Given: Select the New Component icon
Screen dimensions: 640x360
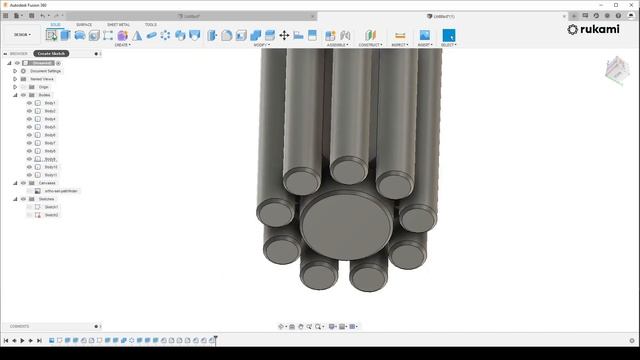Looking at the screenshot, I should click(x=330, y=36).
